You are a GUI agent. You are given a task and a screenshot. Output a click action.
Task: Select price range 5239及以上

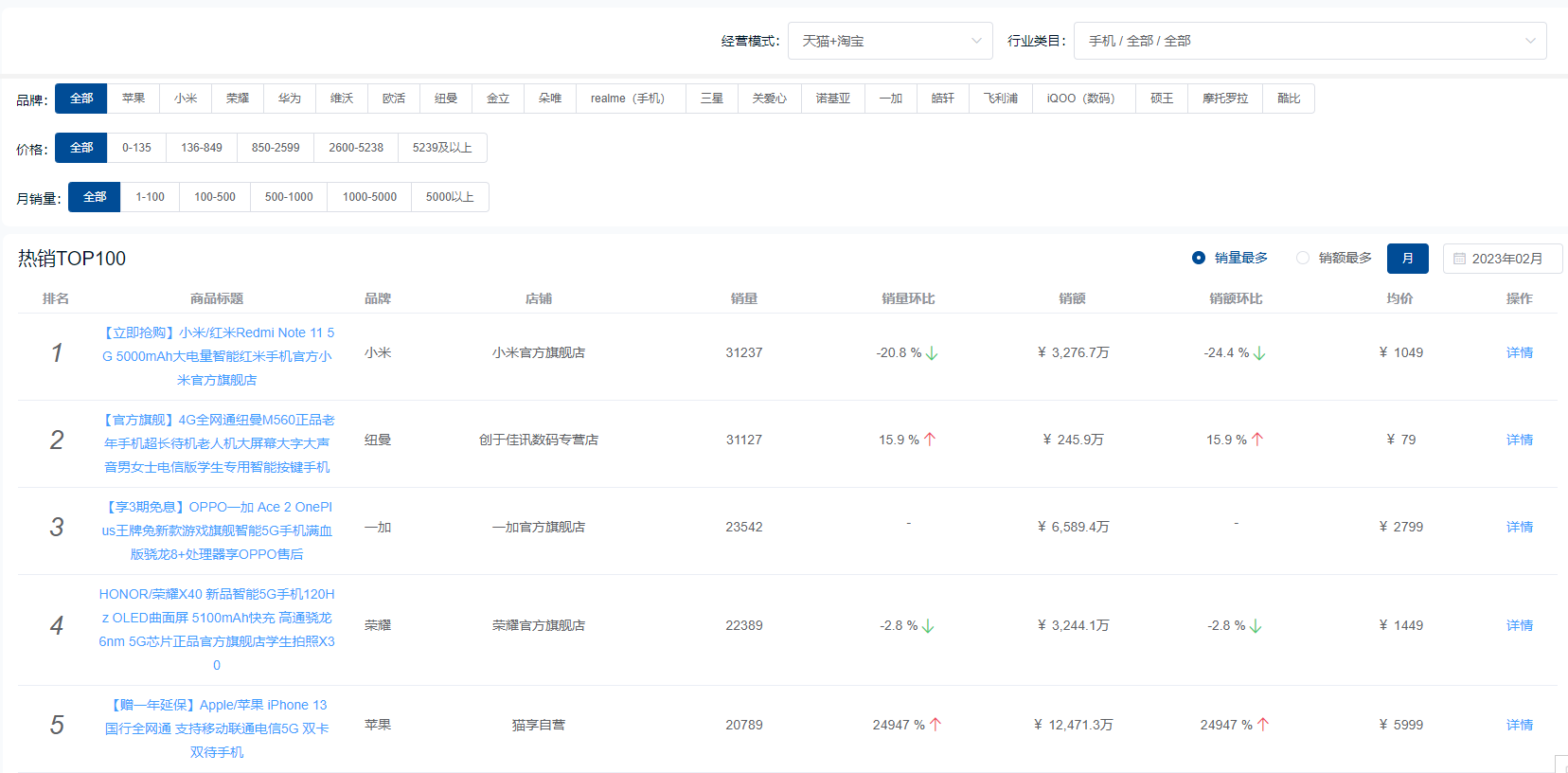click(x=442, y=148)
